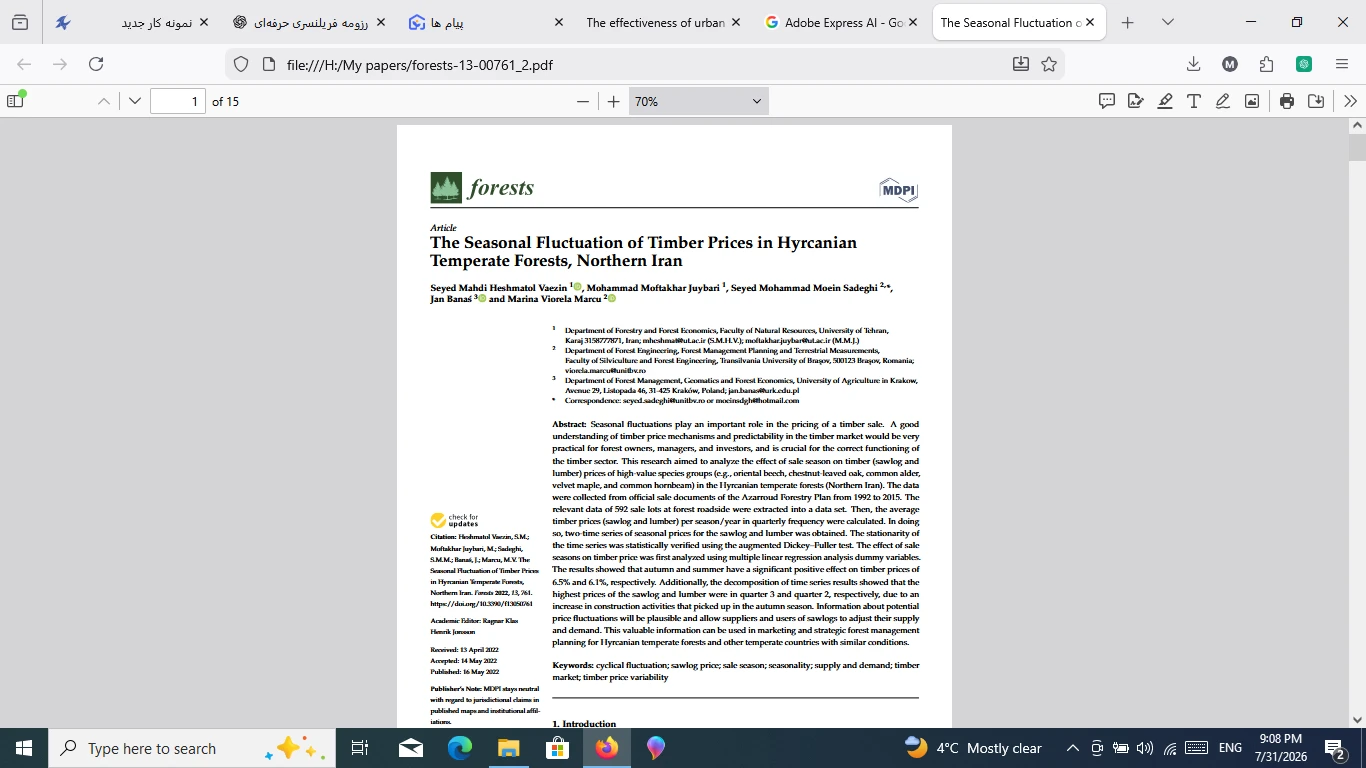Open notification center with 2 alerts
1366x768 pixels.
1335,748
